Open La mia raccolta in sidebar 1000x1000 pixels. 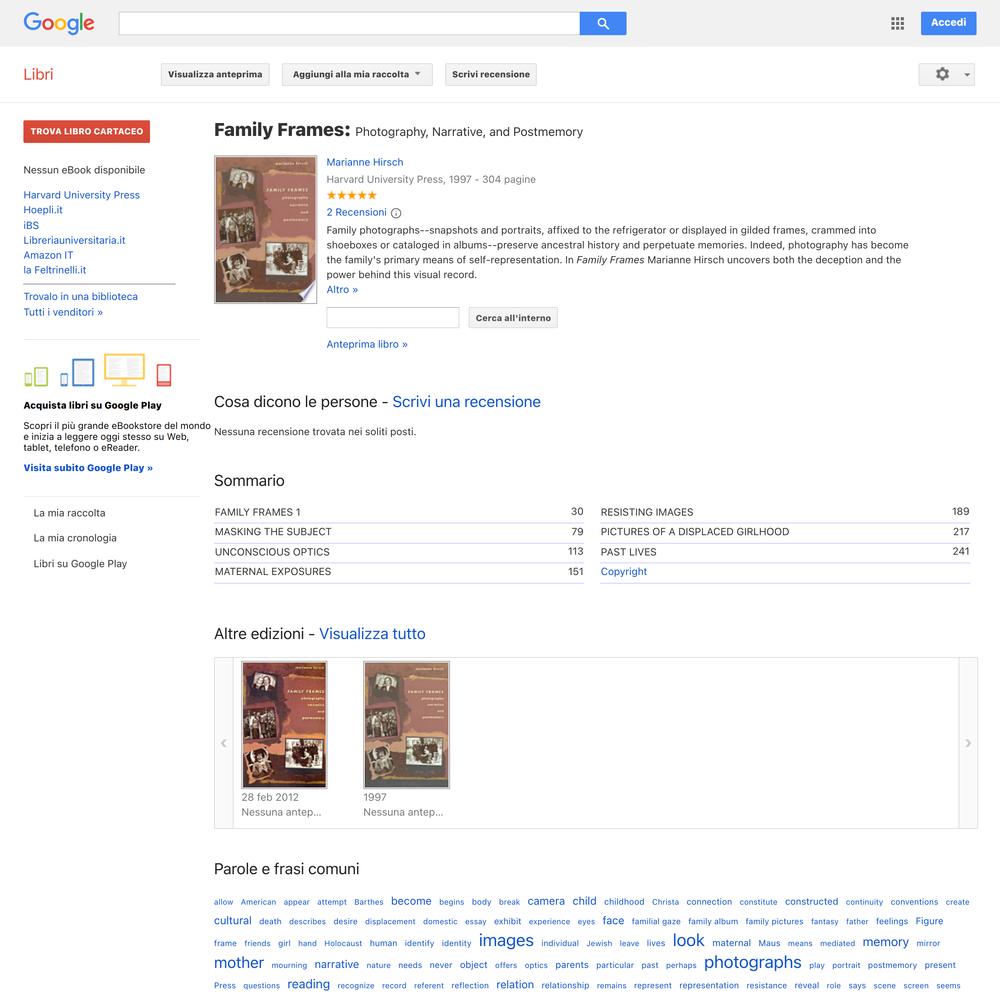coord(70,513)
